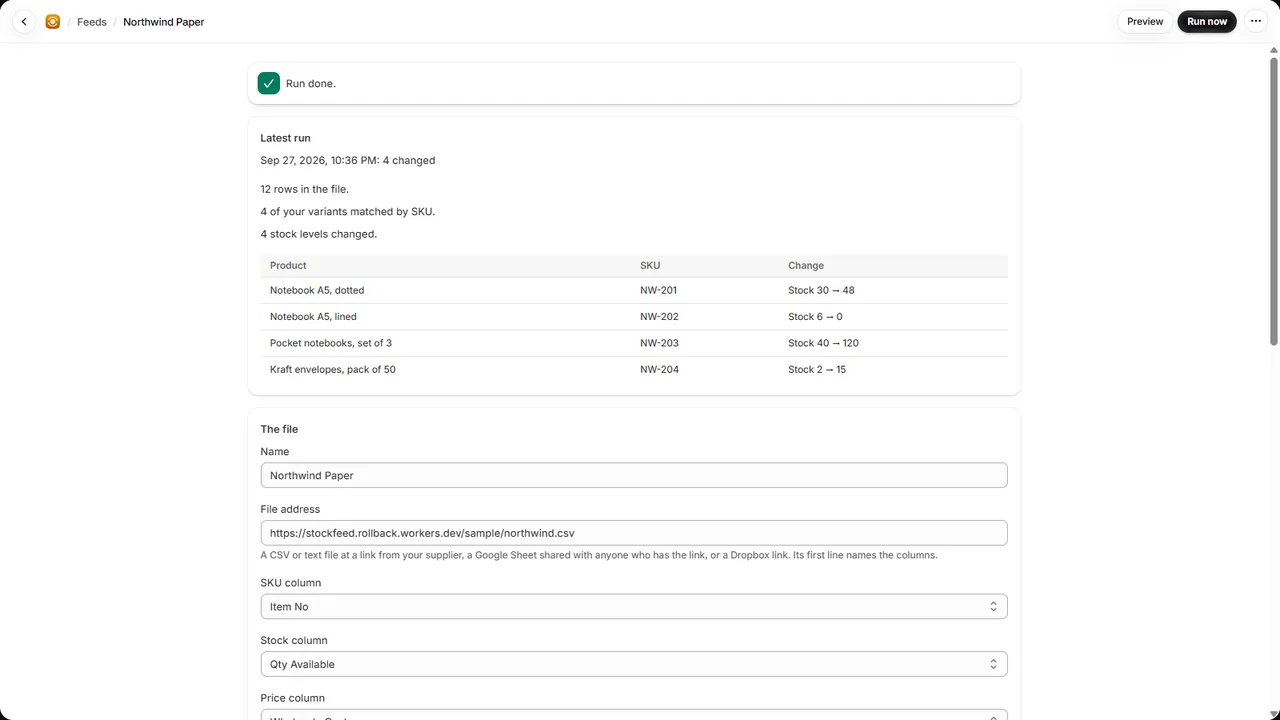Select the Pocket notebooks, set of 3 row
Viewport: 1280px width, 720px height.
coord(634,343)
